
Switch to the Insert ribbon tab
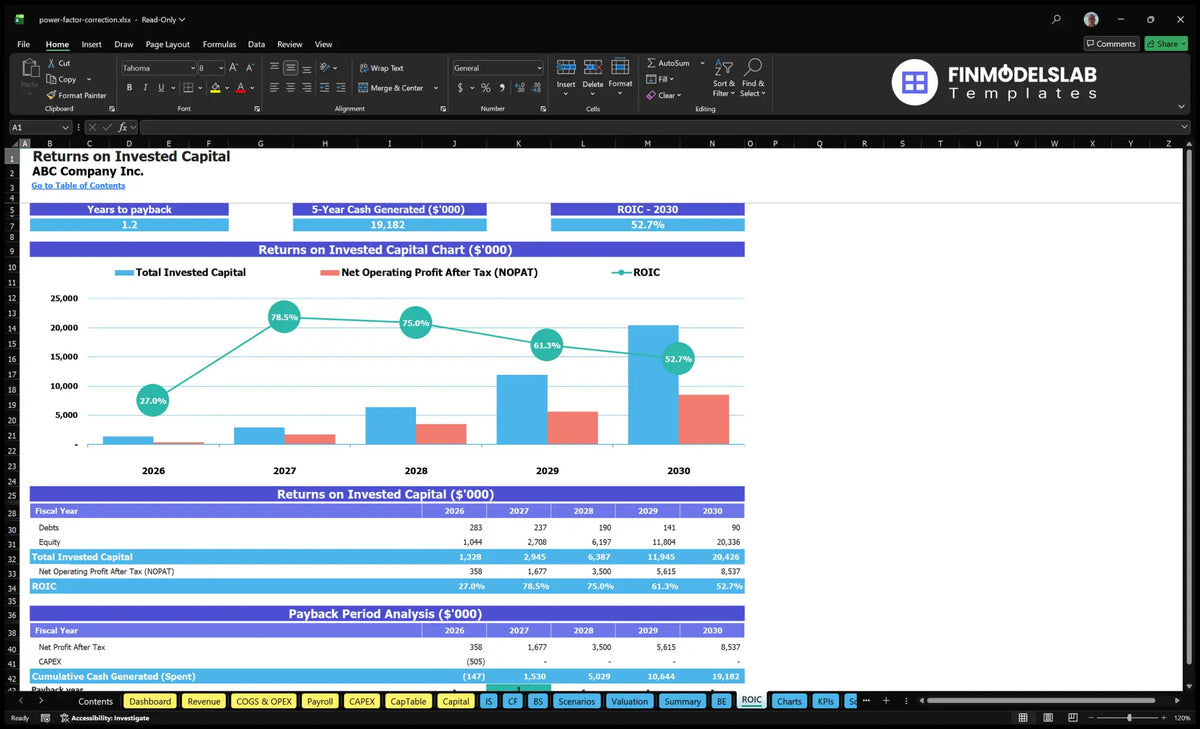coord(91,44)
